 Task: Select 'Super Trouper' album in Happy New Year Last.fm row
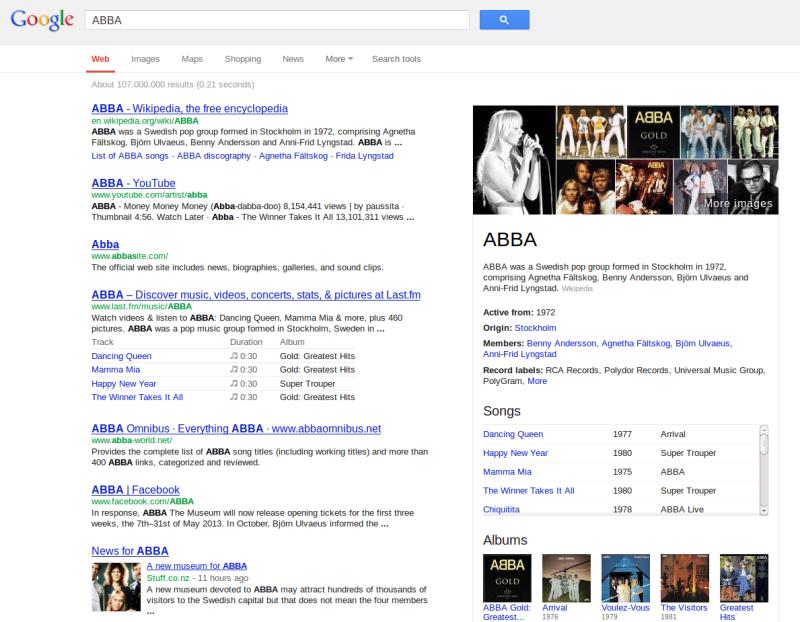307,383
